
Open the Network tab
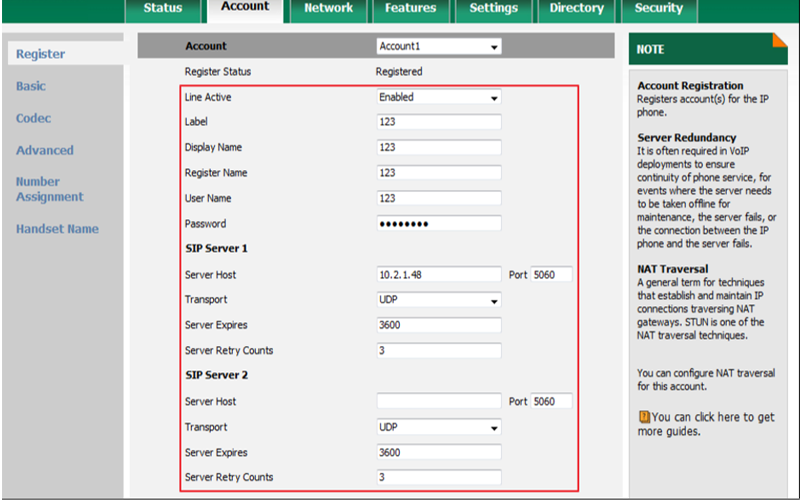tap(328, 9)
